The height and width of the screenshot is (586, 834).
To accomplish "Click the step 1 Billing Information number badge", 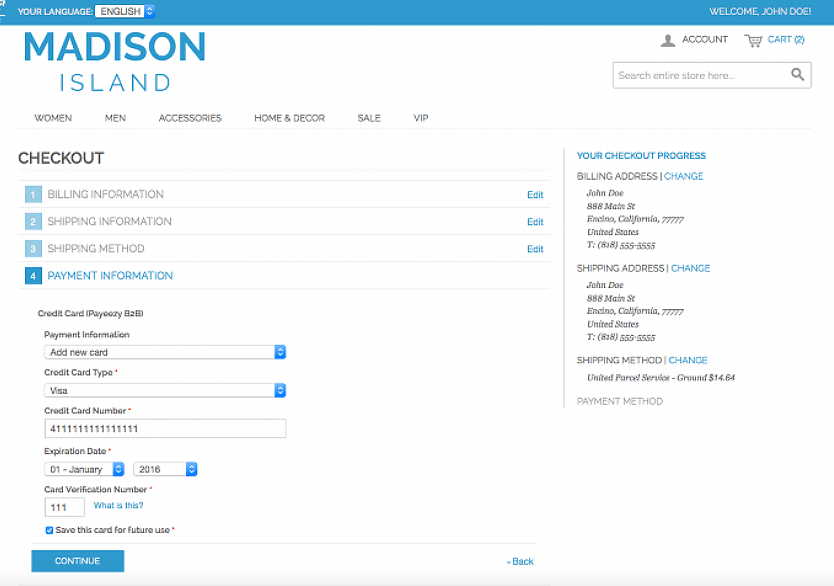I will (33, 195).
